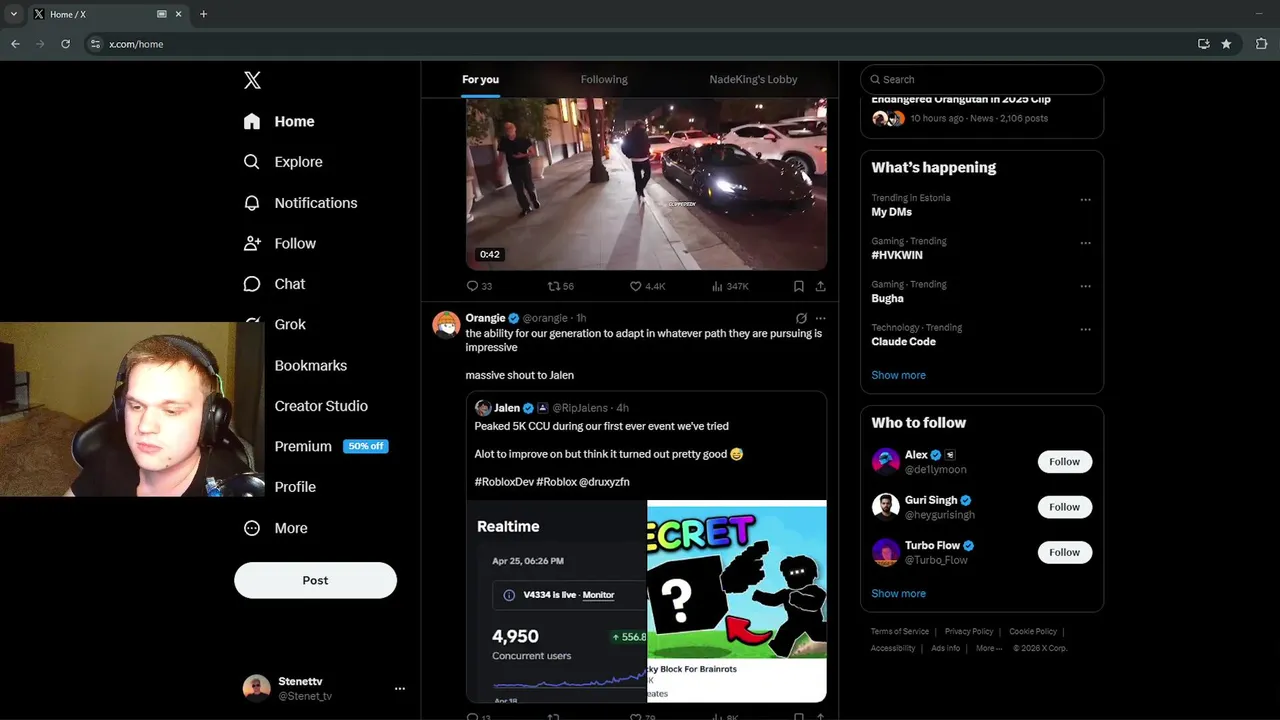The width and height of the screenshot is (1280, 720).
Task: Go back in browser history
Action: click(x=15, y=44)
